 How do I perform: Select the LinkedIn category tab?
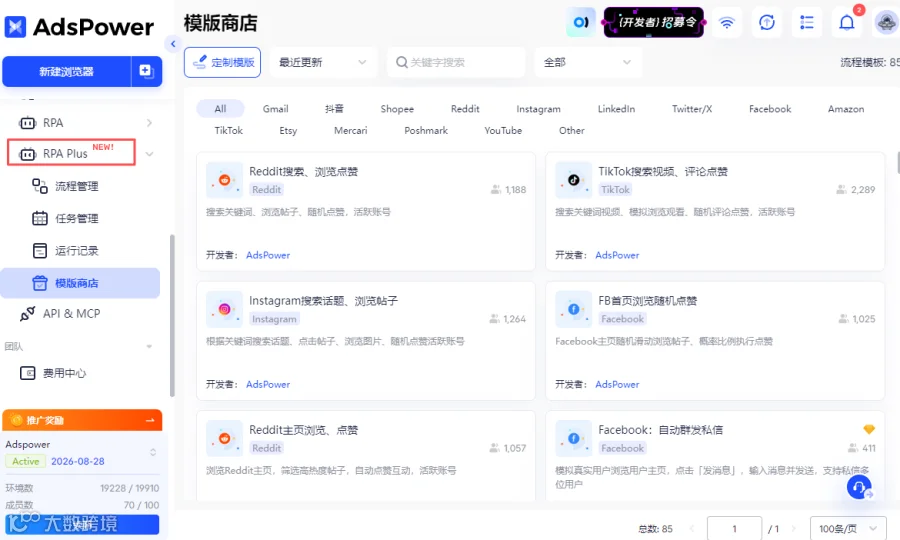coord(616,108)
